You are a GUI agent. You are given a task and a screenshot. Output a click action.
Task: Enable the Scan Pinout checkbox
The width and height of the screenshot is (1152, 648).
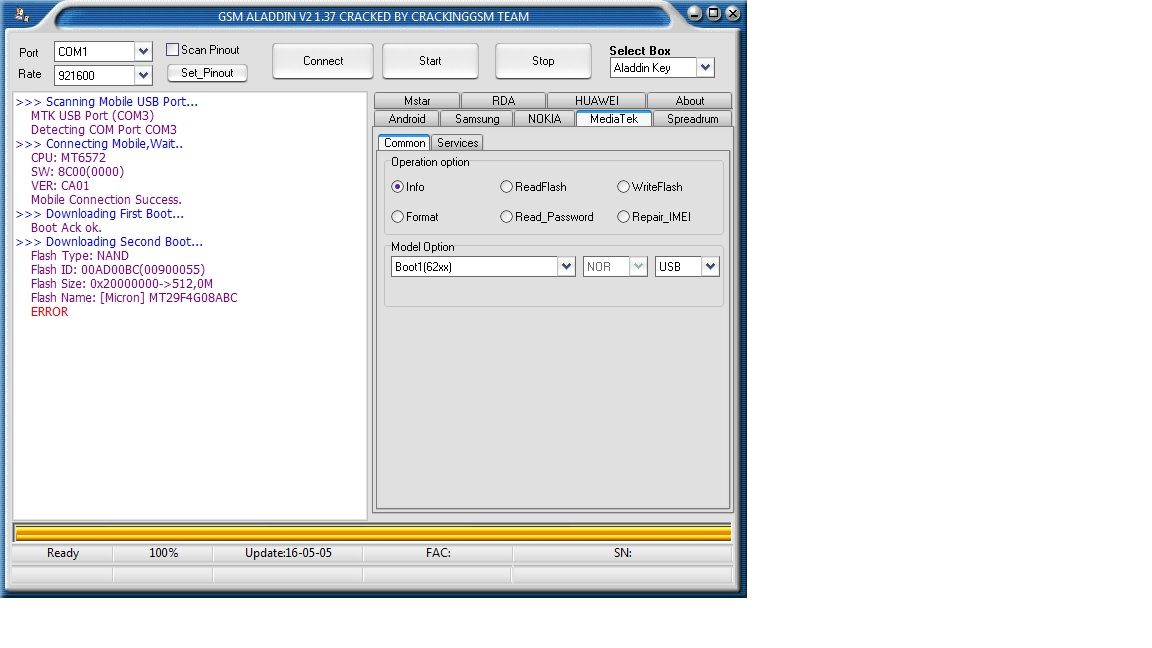pos(173,49)
